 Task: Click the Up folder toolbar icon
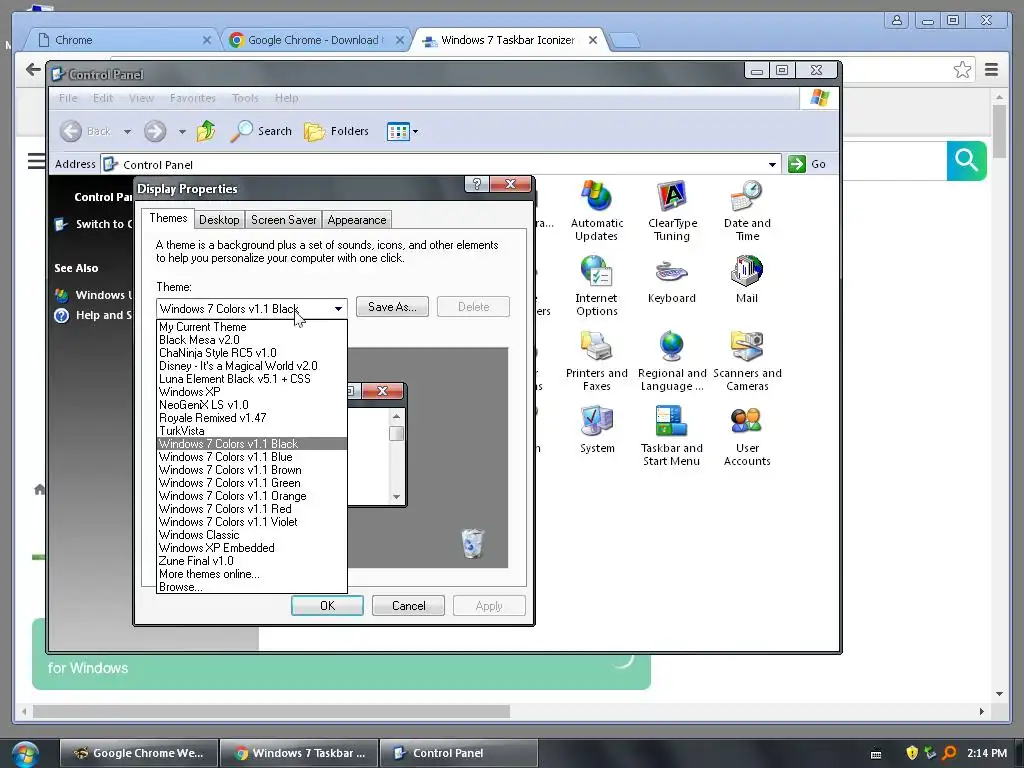pyautogui.click(x=206, y=131)
